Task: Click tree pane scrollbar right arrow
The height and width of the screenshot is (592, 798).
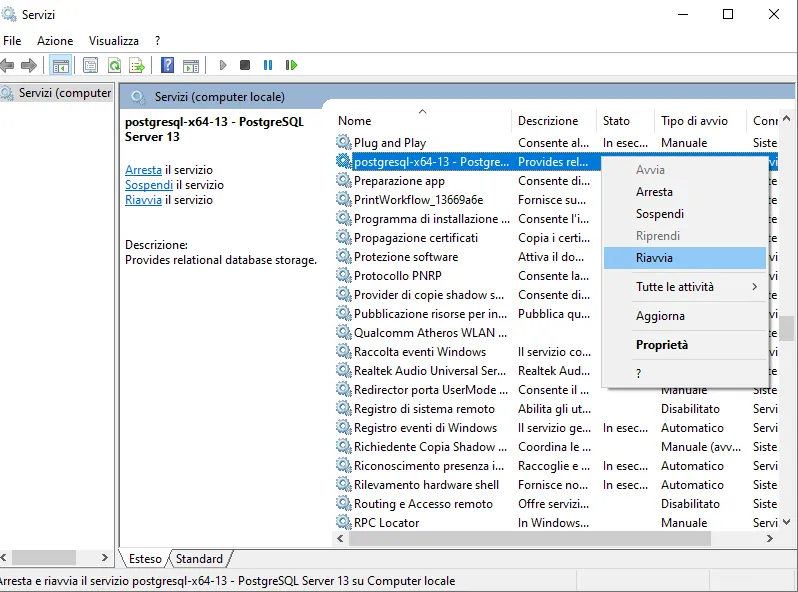Action: (x=104, y=557)
